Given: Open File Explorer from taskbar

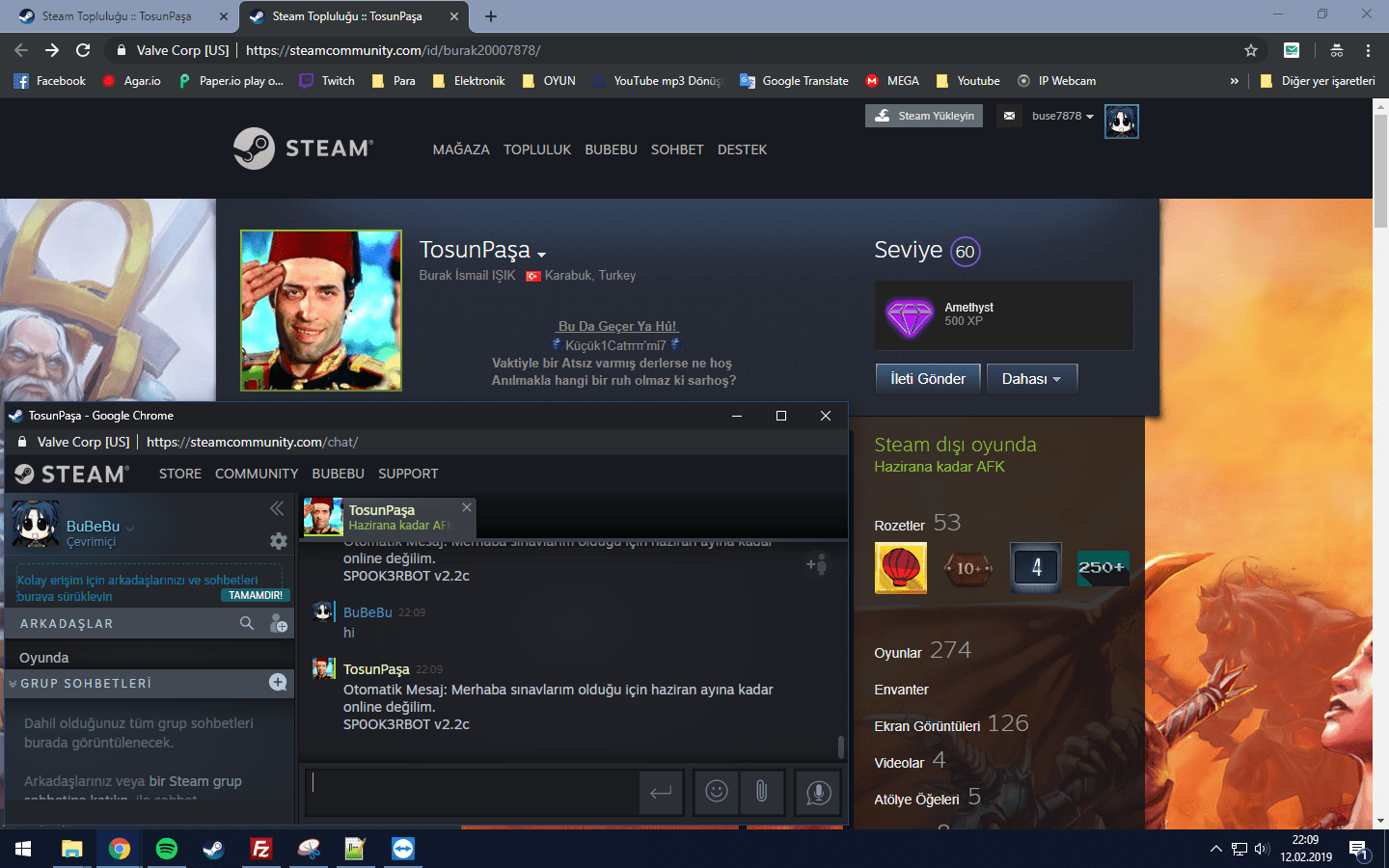Looking at the screenshot, I should [x=72, y=849].
